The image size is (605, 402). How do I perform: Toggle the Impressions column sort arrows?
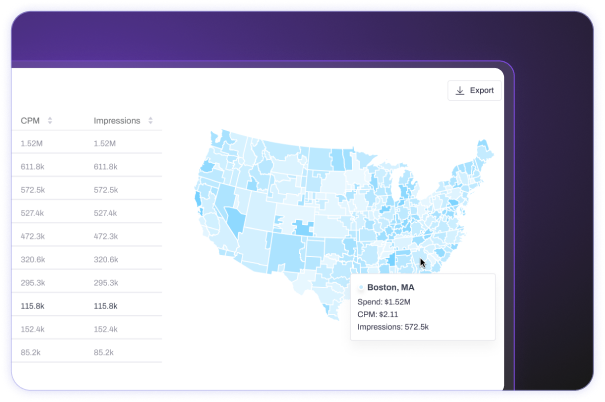[150, 121]
